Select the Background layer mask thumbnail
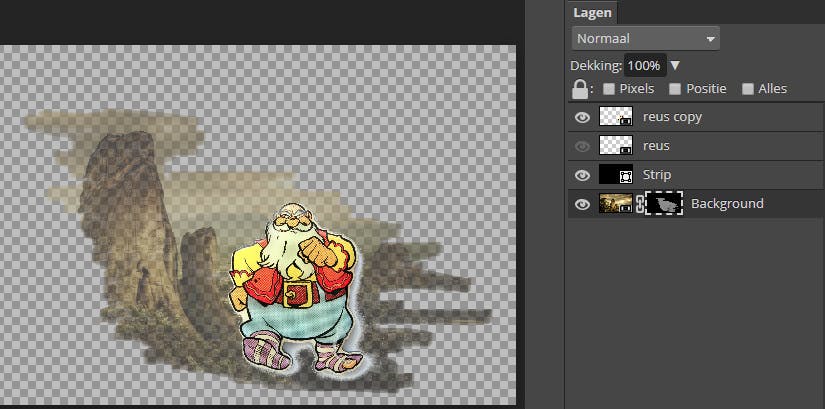825x409 pixels. [x=664, y=203]
